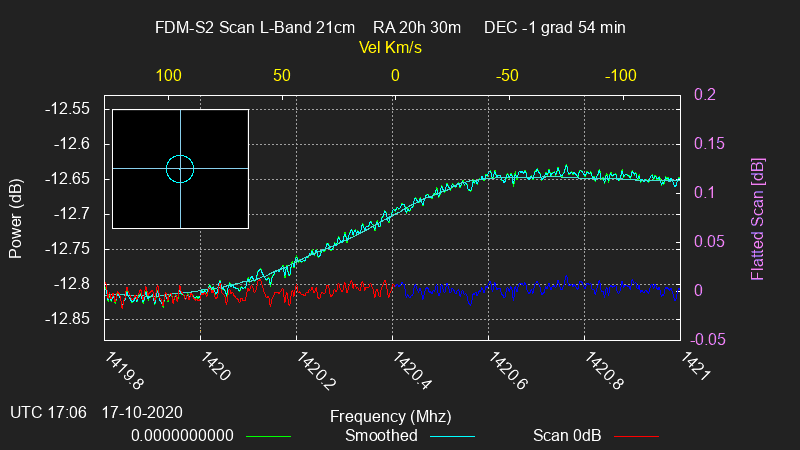The height and width of the screenshot is (450, 800).
Task: Click the flatted scan tick '0.1'
Action: pos(705,192)
